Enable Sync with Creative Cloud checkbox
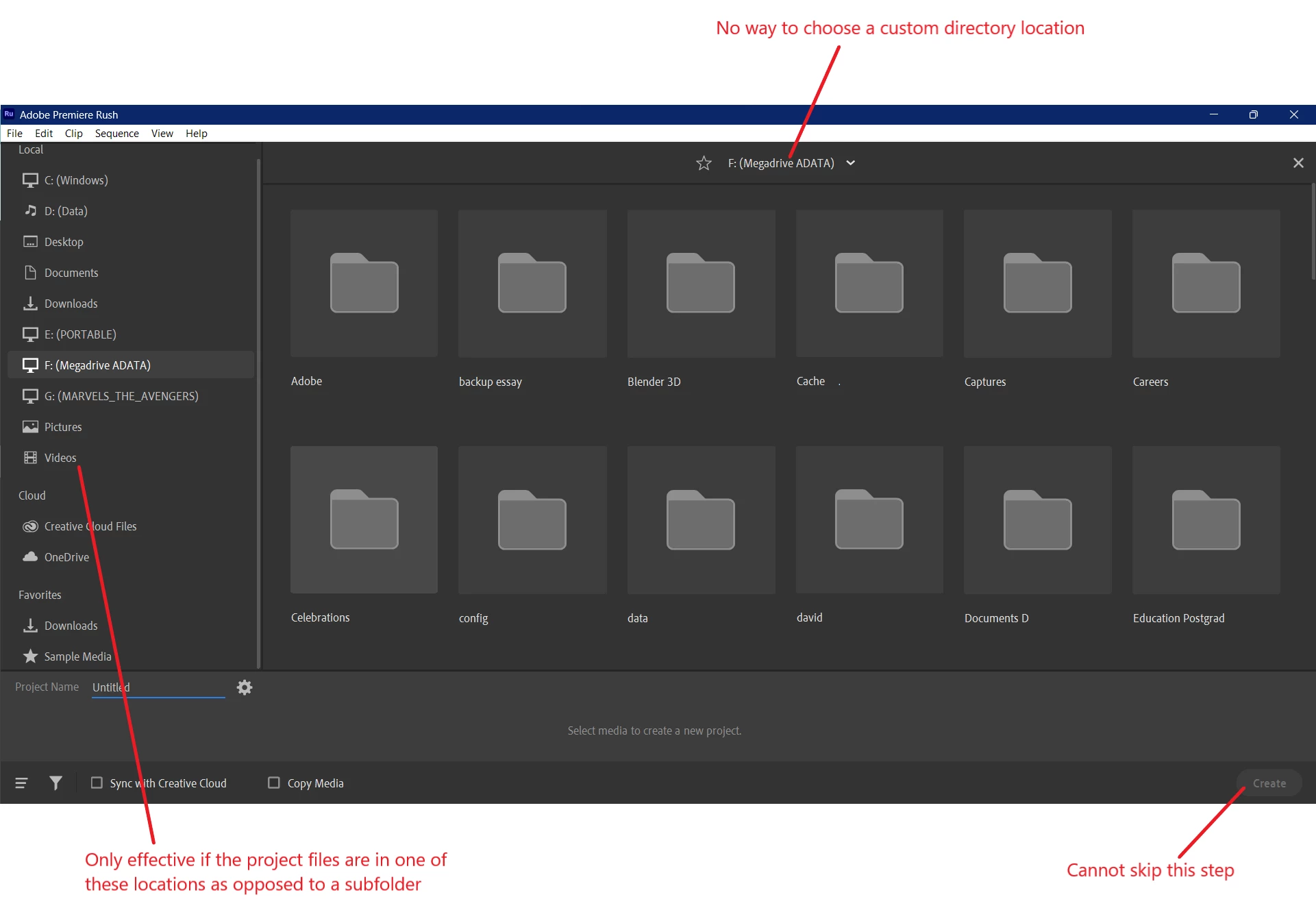The width and height of the screenshot is (1316, 921). point(97,783)
